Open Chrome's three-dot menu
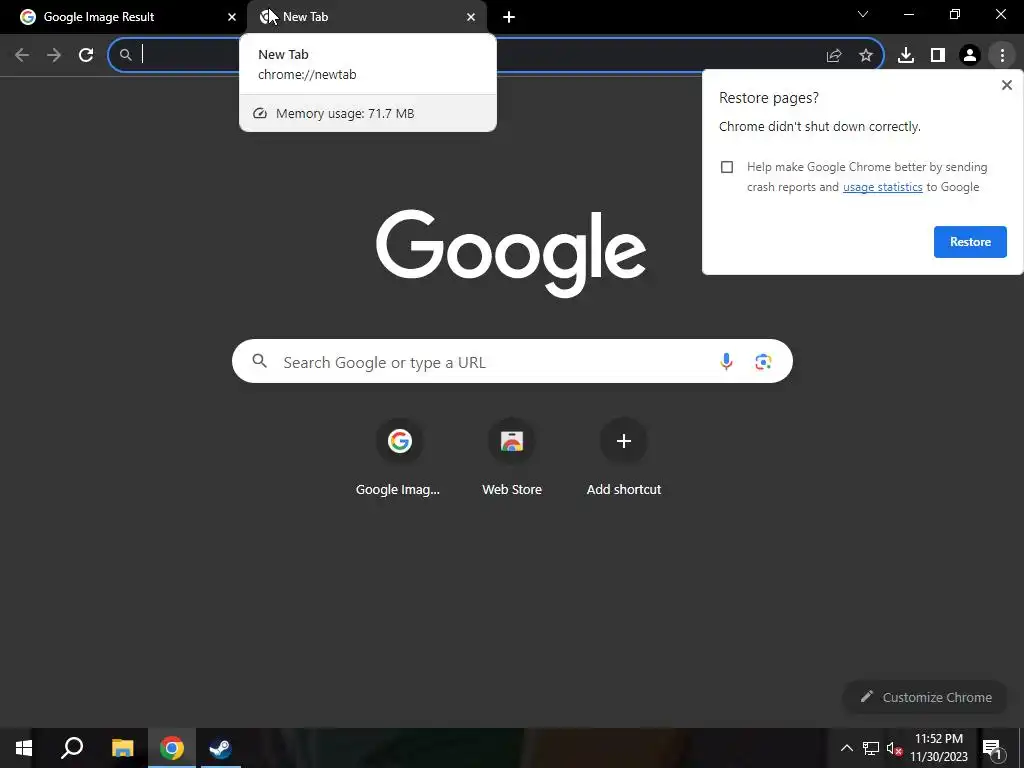This screenshot has width=1024, height=768. (x=1002, y=56)
